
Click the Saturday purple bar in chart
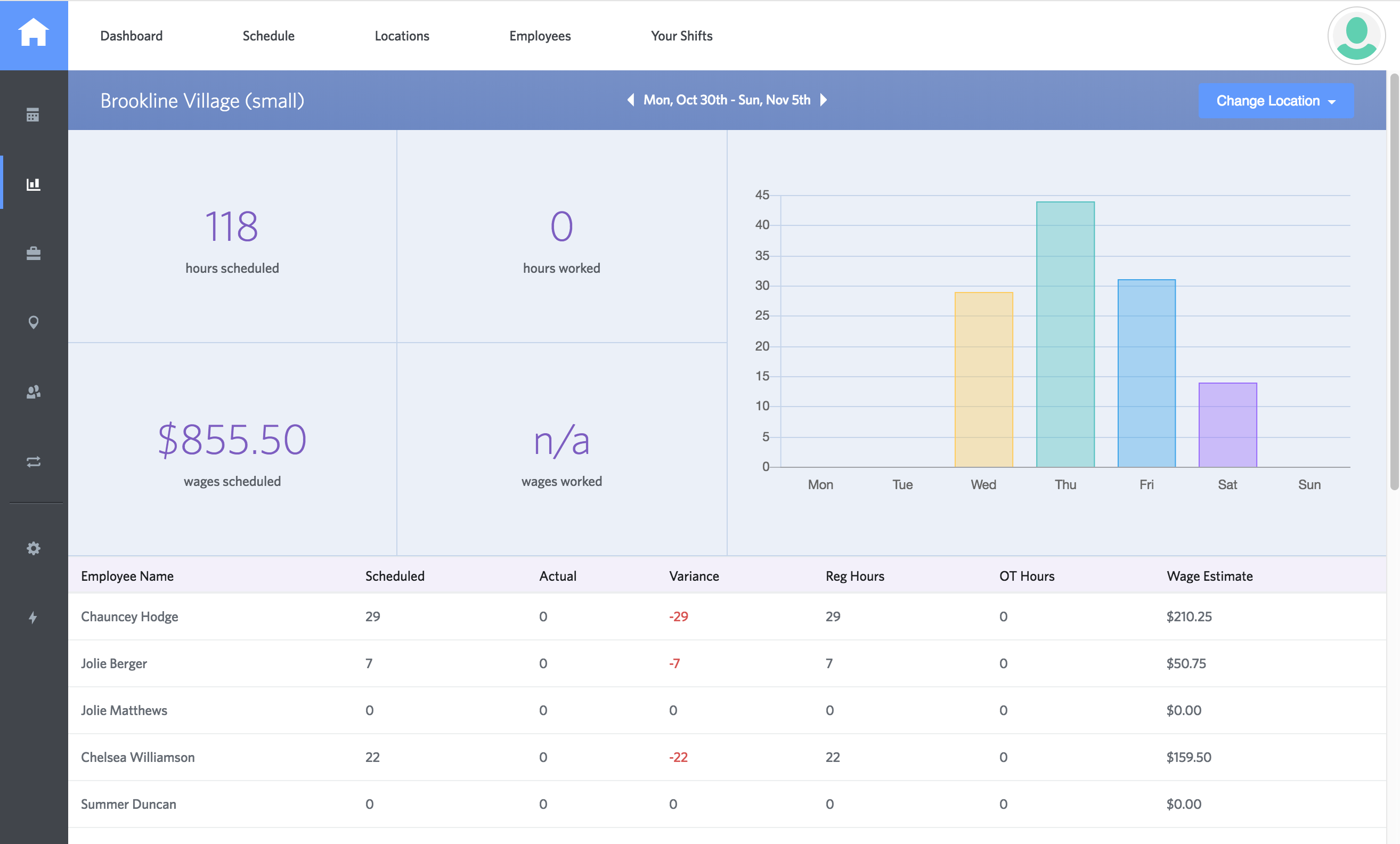[1227, 425]
